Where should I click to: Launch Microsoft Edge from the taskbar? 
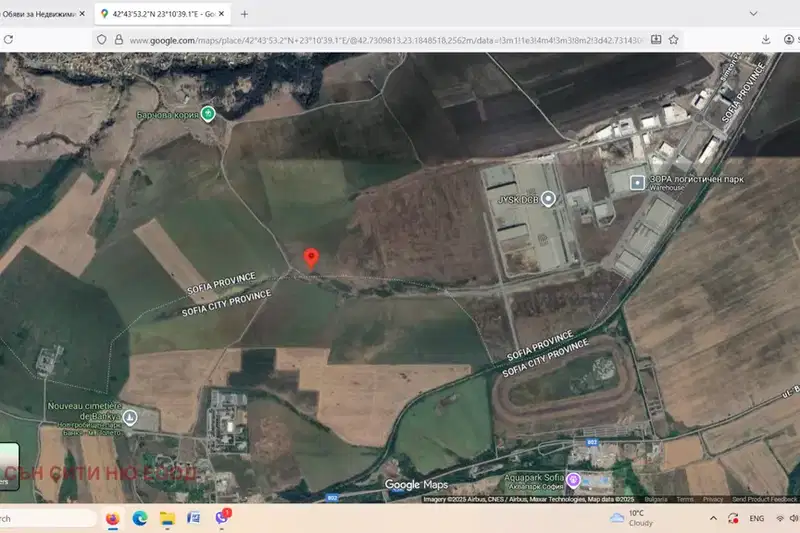click(140, 518)
